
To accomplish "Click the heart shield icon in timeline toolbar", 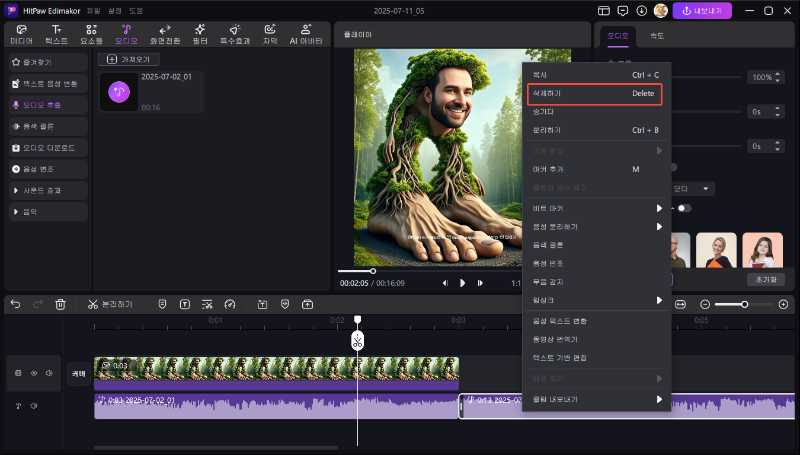I will [285, 304].
